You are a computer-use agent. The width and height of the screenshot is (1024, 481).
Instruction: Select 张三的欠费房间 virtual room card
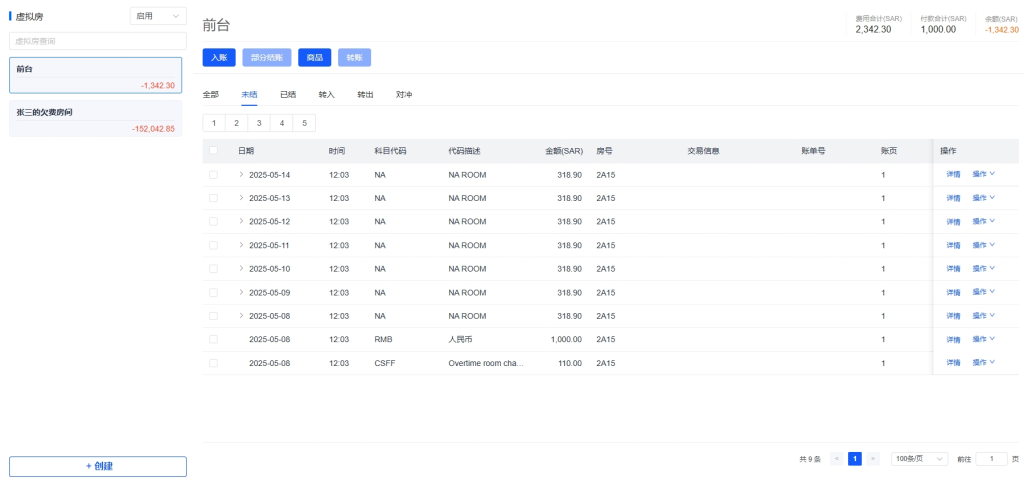[96, 119]
